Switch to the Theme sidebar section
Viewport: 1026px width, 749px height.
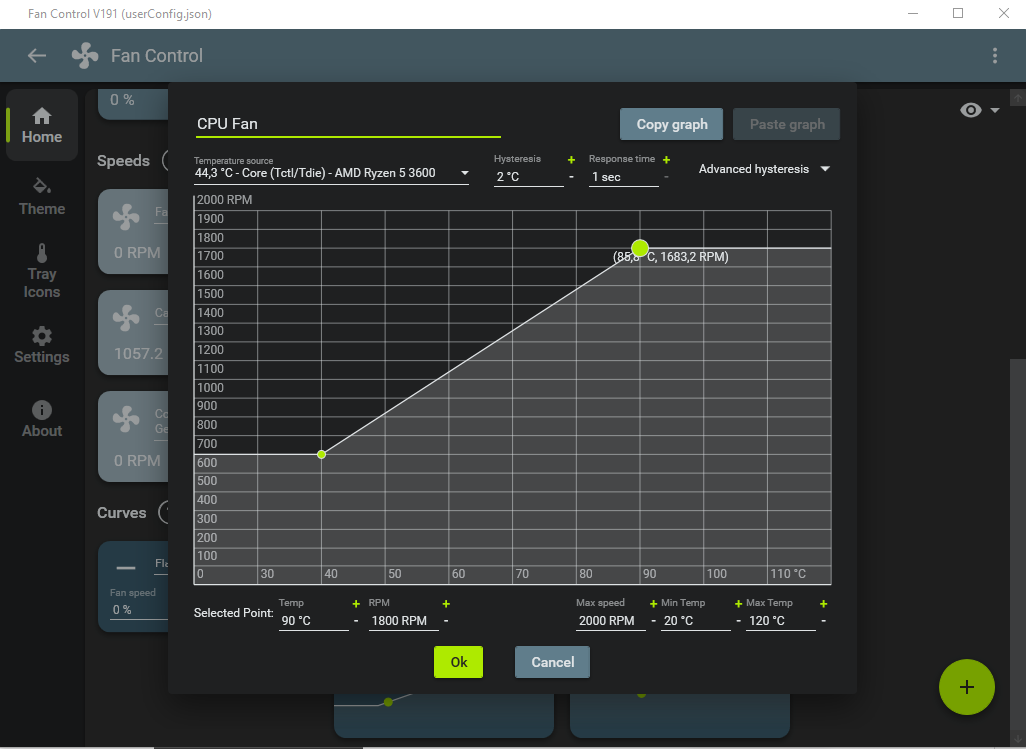coord(42,197)
